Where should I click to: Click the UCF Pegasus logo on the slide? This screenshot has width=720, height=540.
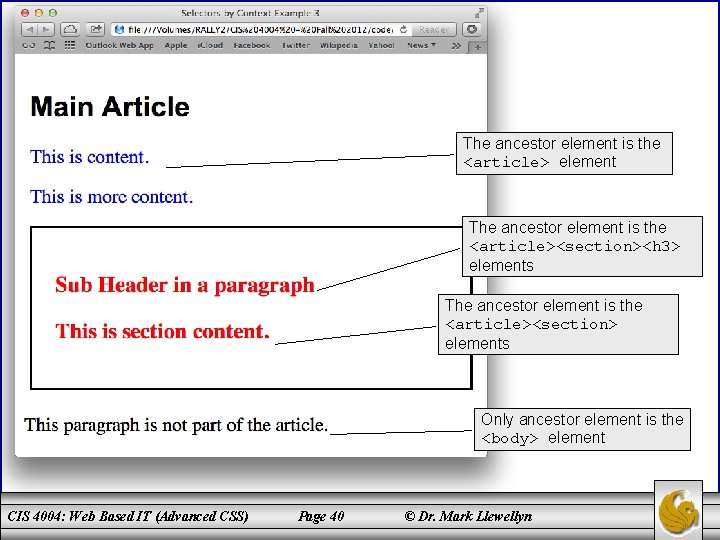tap(678, 511)
